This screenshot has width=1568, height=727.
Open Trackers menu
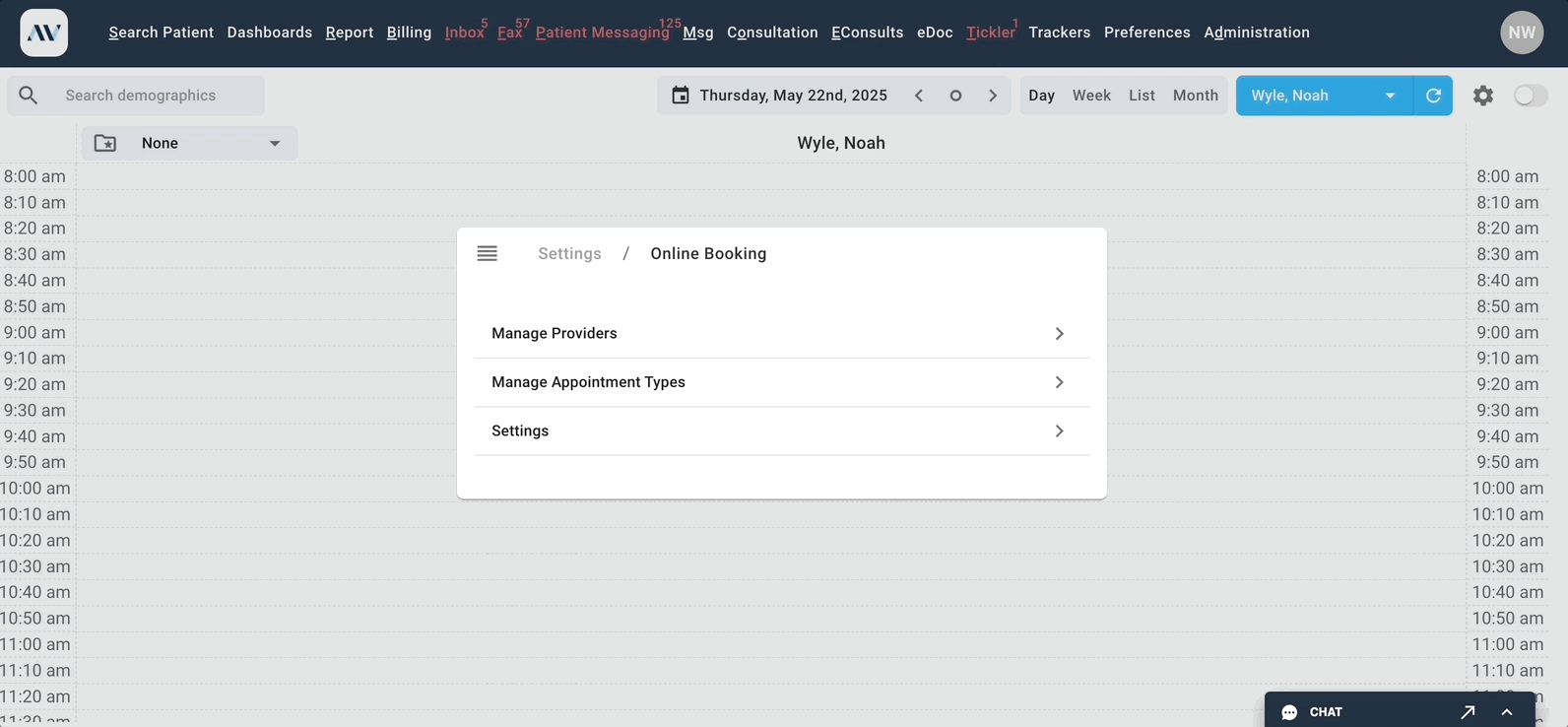point(1060,33)
